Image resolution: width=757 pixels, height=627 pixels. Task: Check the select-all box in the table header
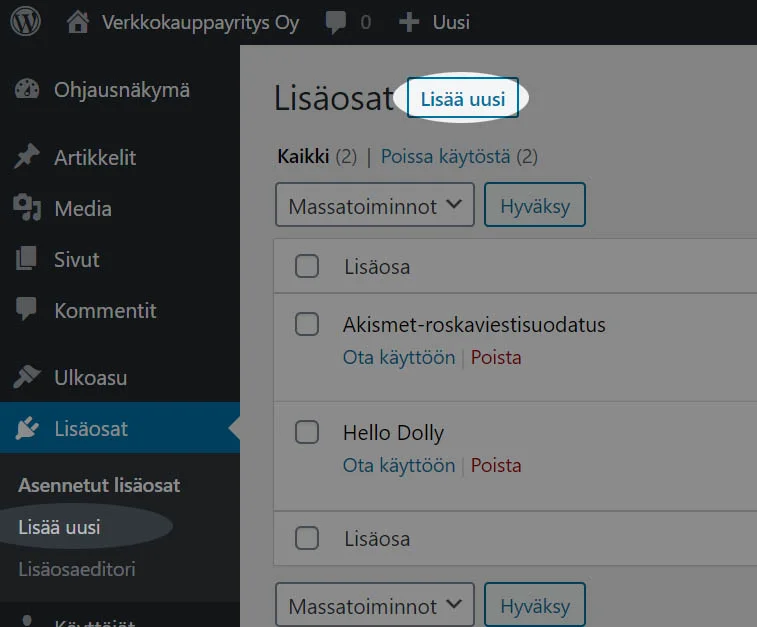[x=307, y=266]
